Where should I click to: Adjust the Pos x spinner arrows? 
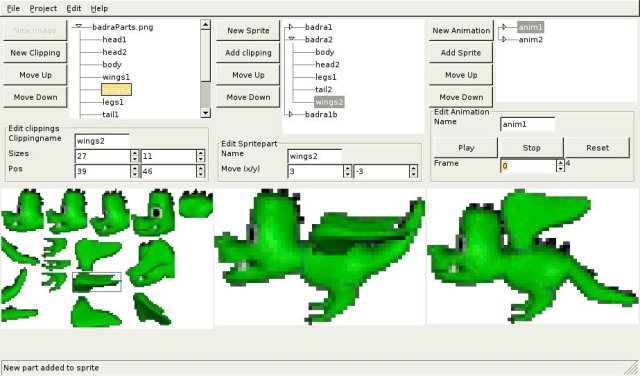click(x=135, y=171)
